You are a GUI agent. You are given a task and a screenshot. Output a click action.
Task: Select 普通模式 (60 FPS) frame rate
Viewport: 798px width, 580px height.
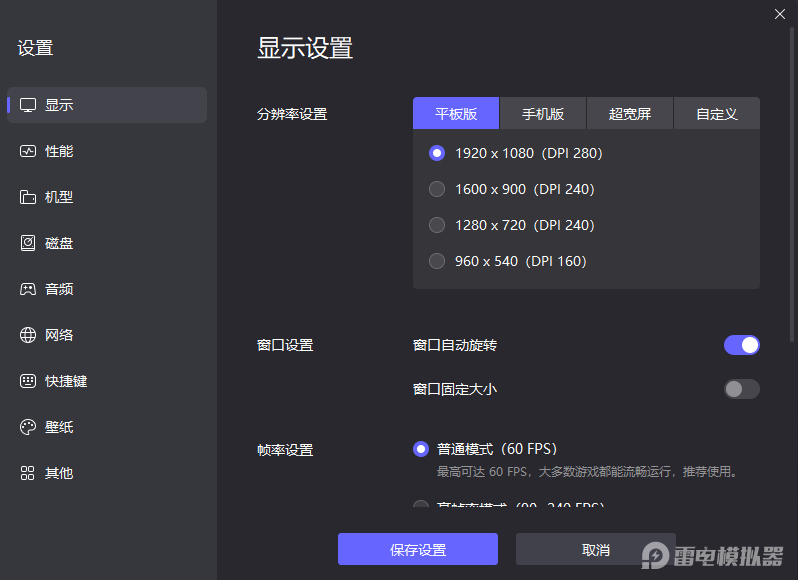coord(485,449)
